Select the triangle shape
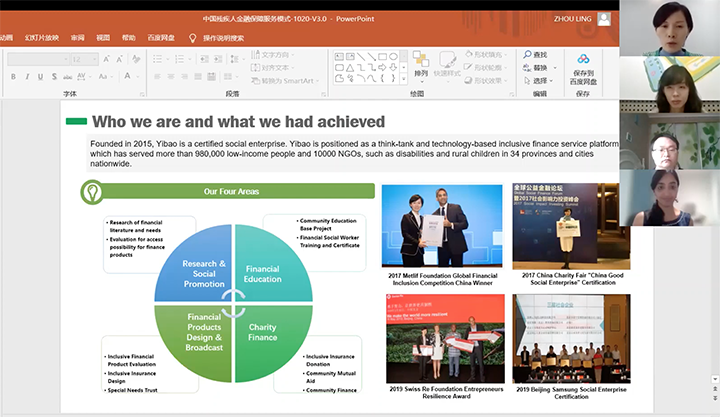Image resolution: width=720 pixels, height=417 pixels. [350, 68]
